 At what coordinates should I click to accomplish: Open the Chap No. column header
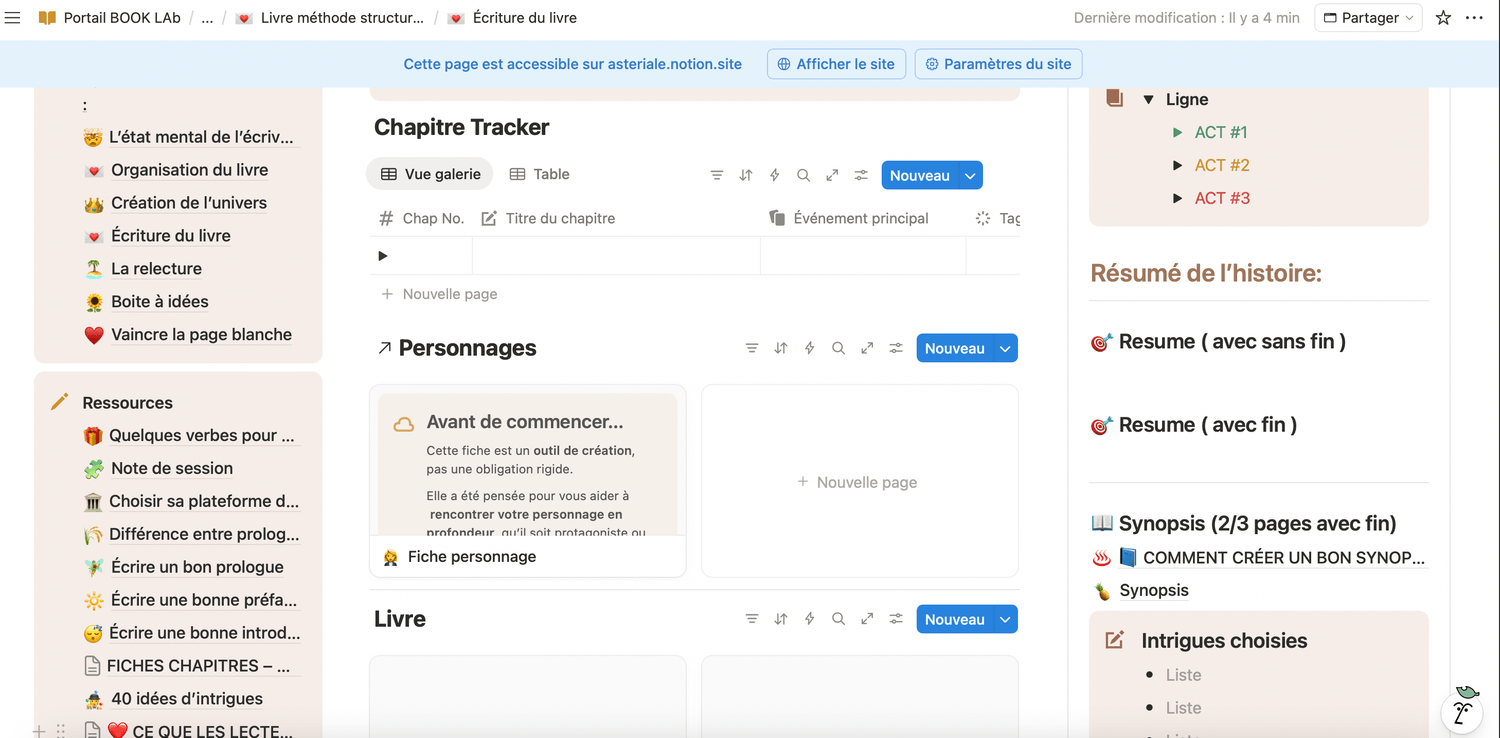click(x=421, y=218)
